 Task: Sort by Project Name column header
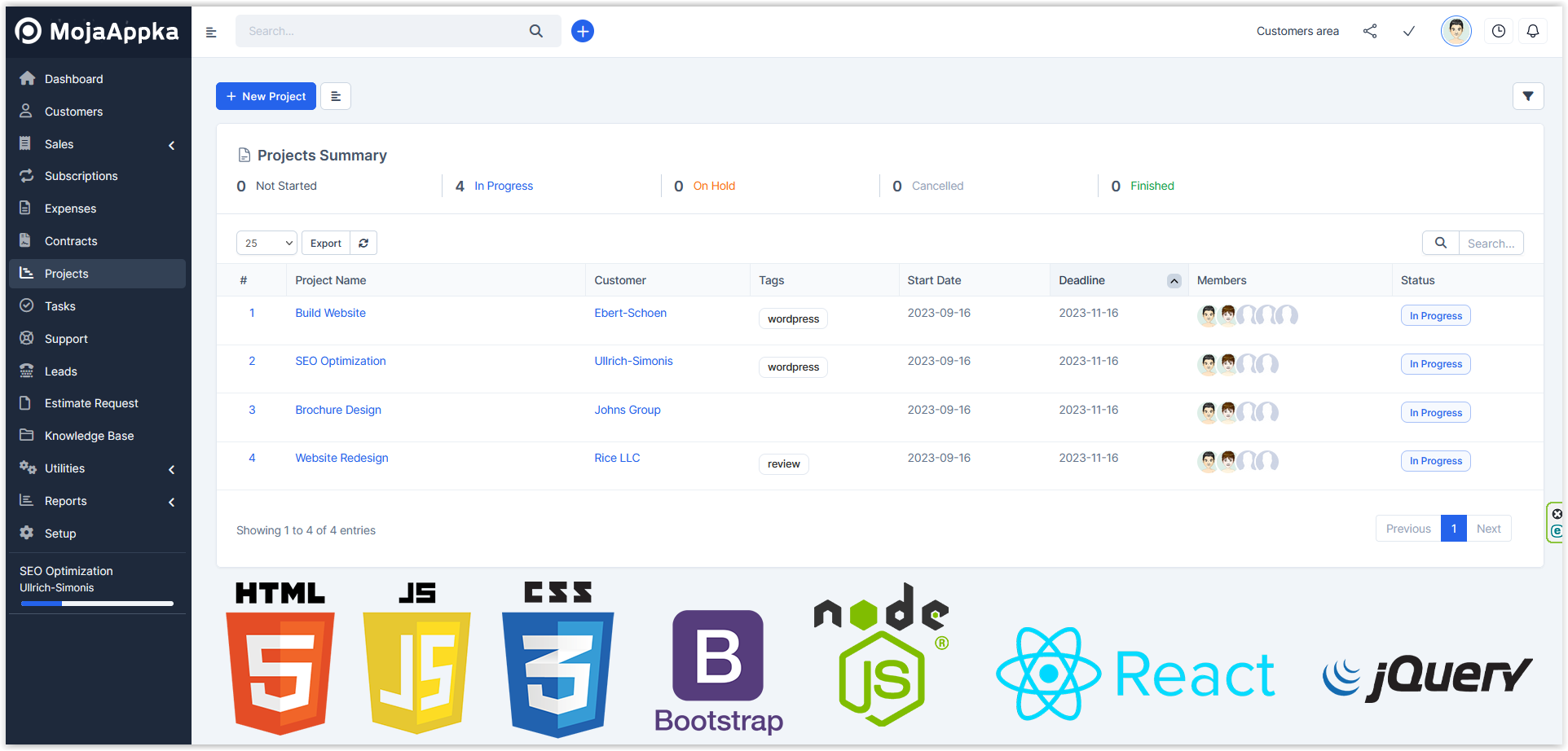(x=330, y=280)
